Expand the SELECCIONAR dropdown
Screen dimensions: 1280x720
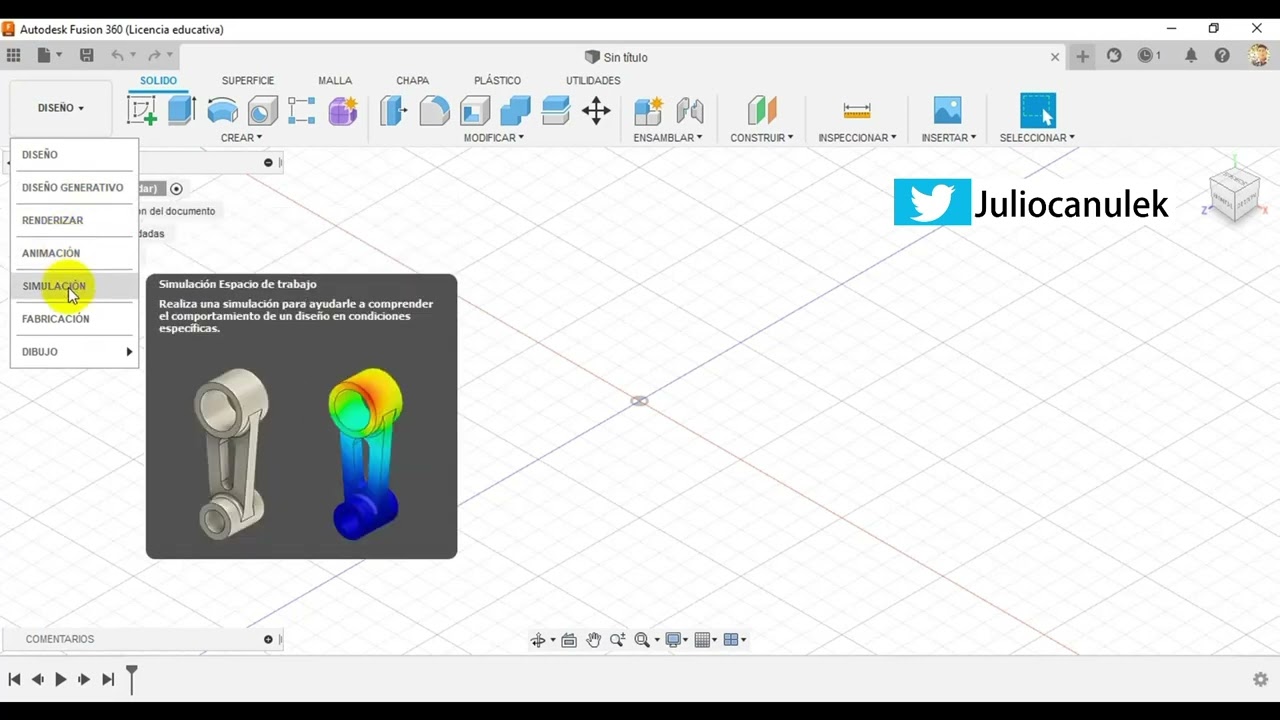tap(1037, 138)
